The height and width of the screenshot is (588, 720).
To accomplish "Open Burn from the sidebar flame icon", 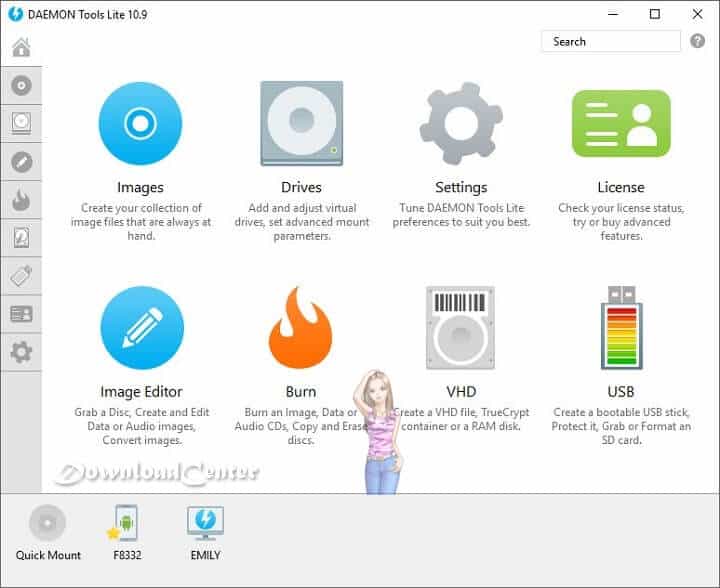I will pyautogui.click(x=22, y=200).
